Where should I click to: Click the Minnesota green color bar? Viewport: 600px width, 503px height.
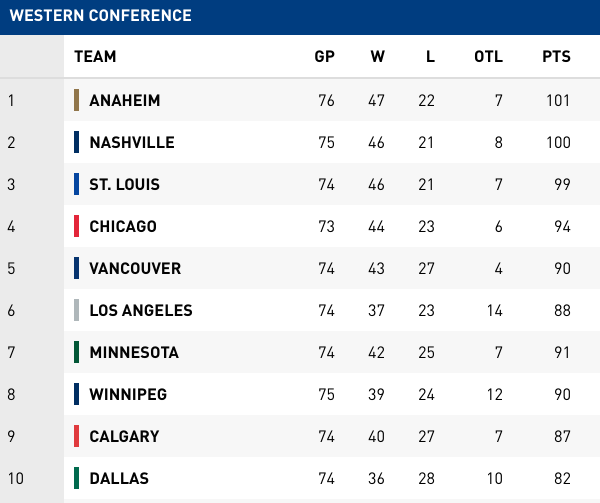point(77,352)
